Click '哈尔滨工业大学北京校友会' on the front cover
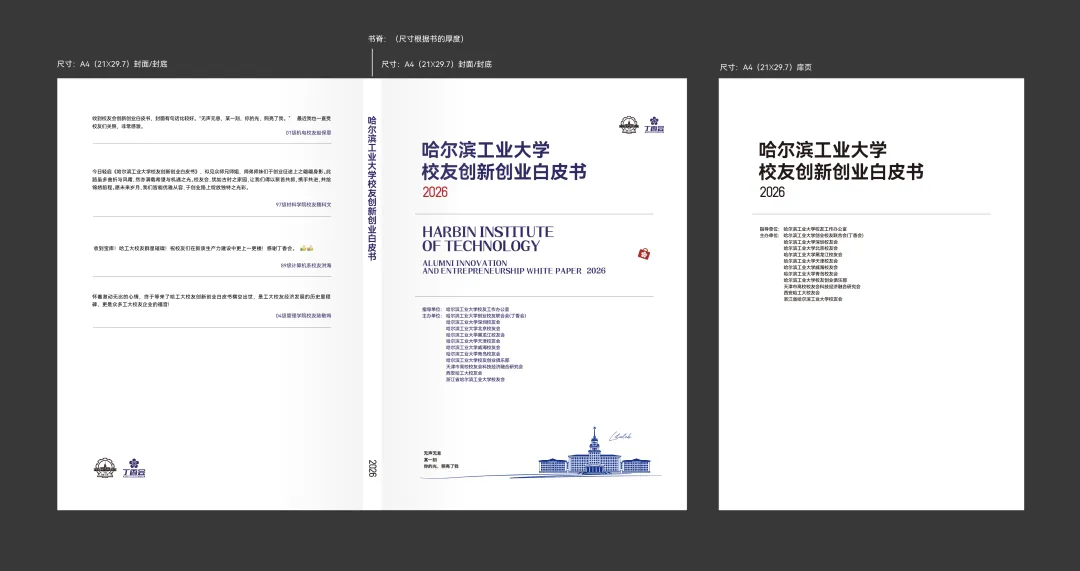 [x=473, y=329]
